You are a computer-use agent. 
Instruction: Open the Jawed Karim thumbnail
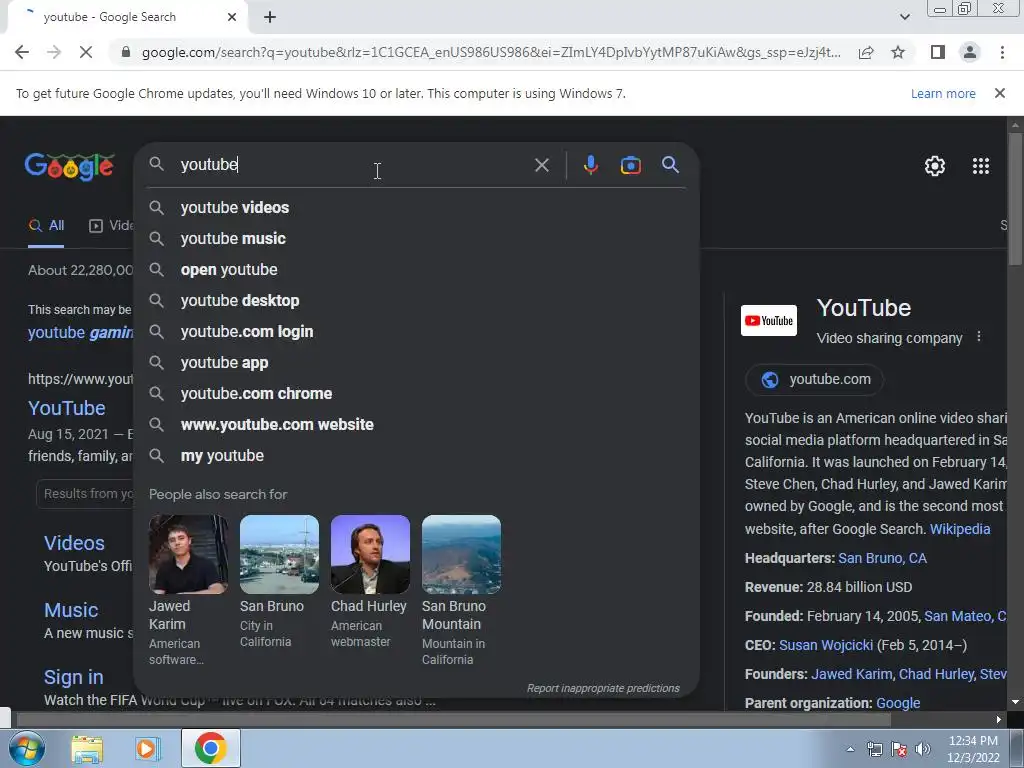(188, 554)
